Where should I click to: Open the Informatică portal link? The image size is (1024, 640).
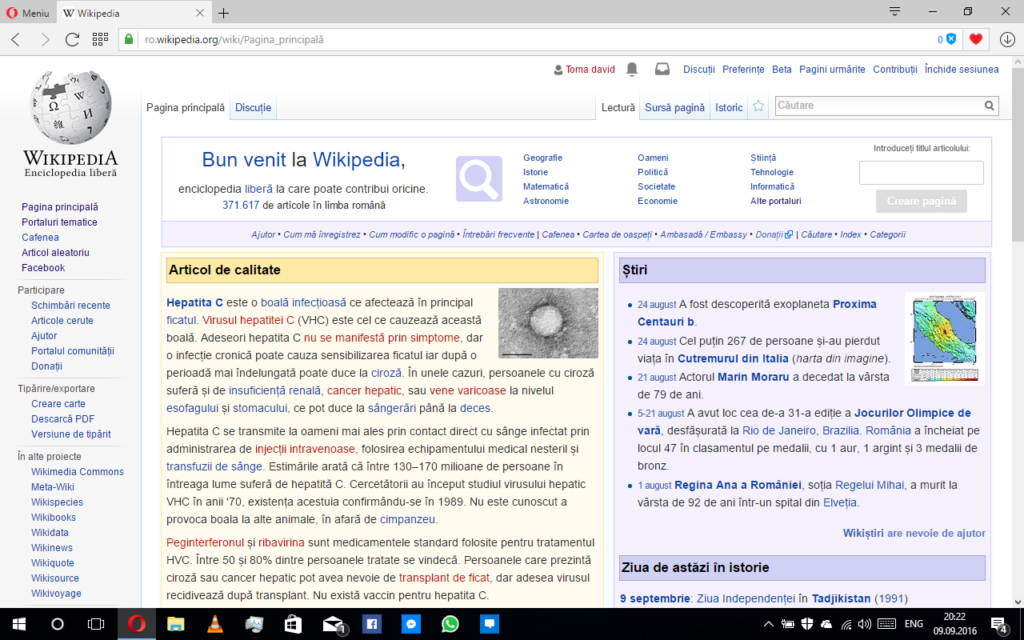point(772,186)
